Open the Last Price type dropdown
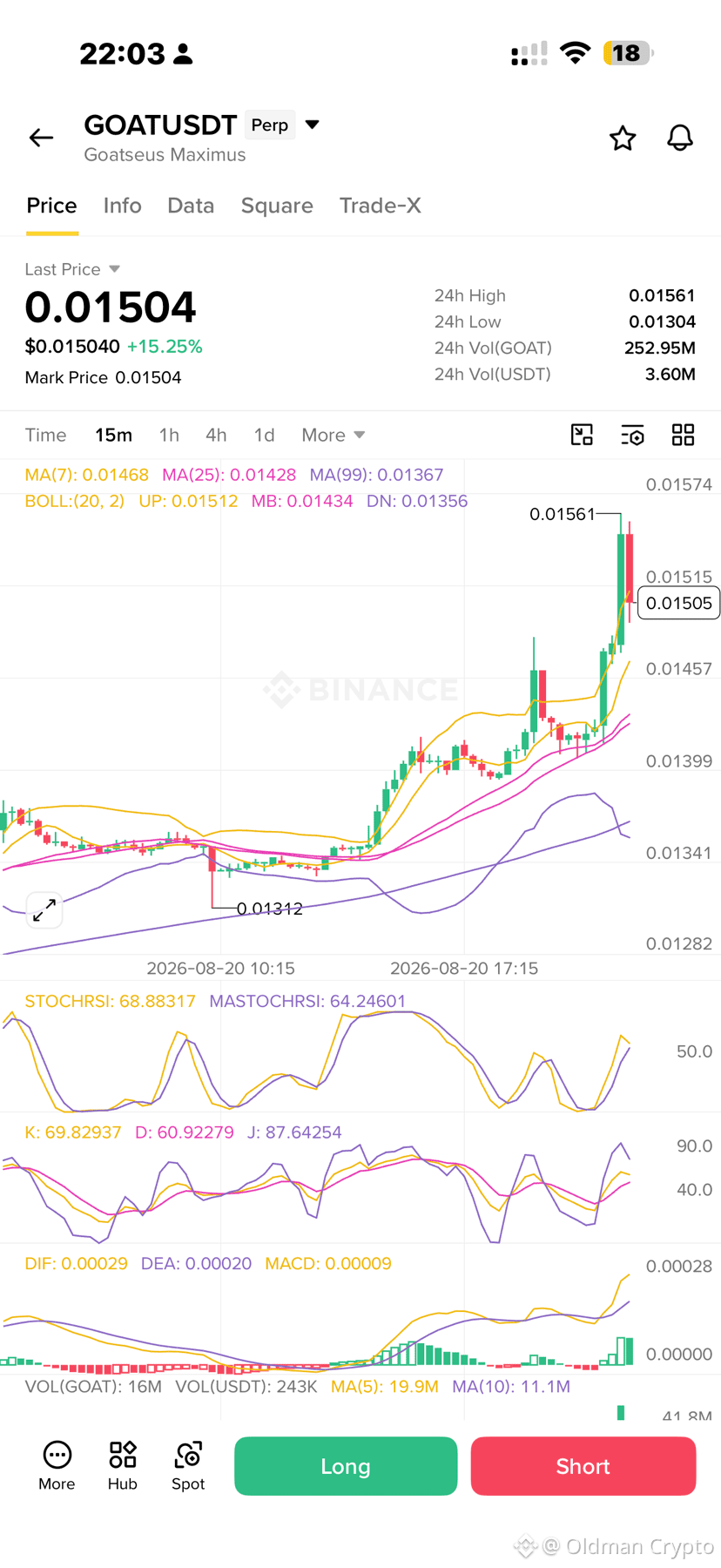 (72, 269)
